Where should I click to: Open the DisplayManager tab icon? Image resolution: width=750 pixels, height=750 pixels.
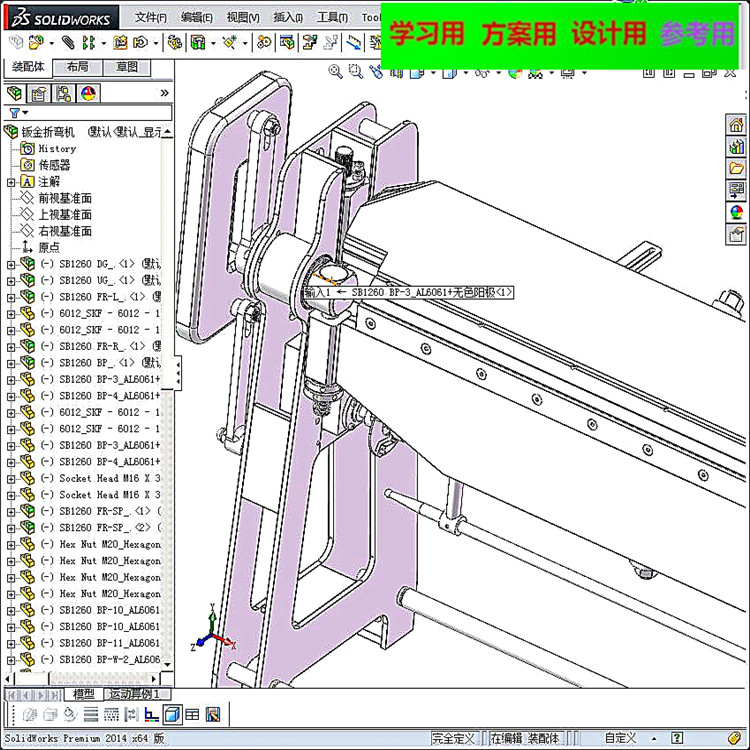point(88,93)
